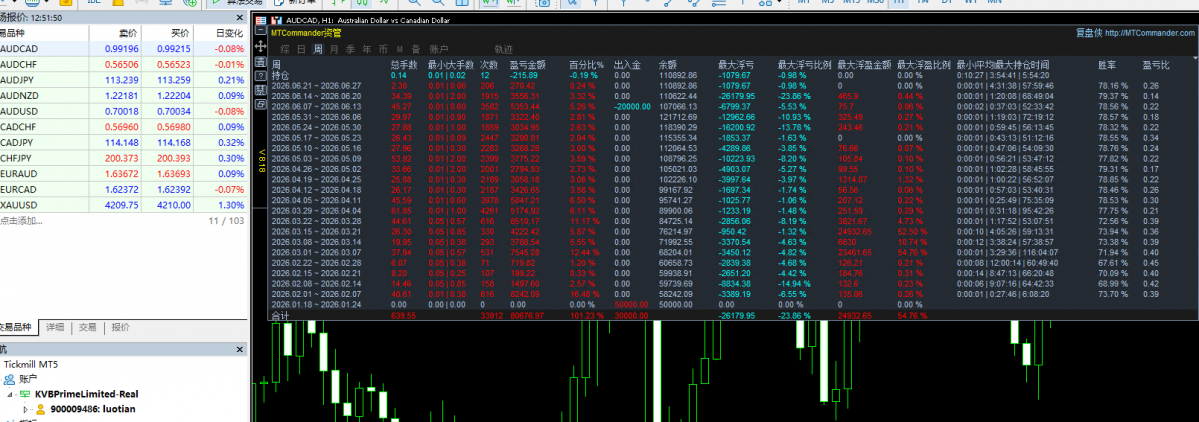Select the AUDCAD row in Market Watch

pos(123,49)
